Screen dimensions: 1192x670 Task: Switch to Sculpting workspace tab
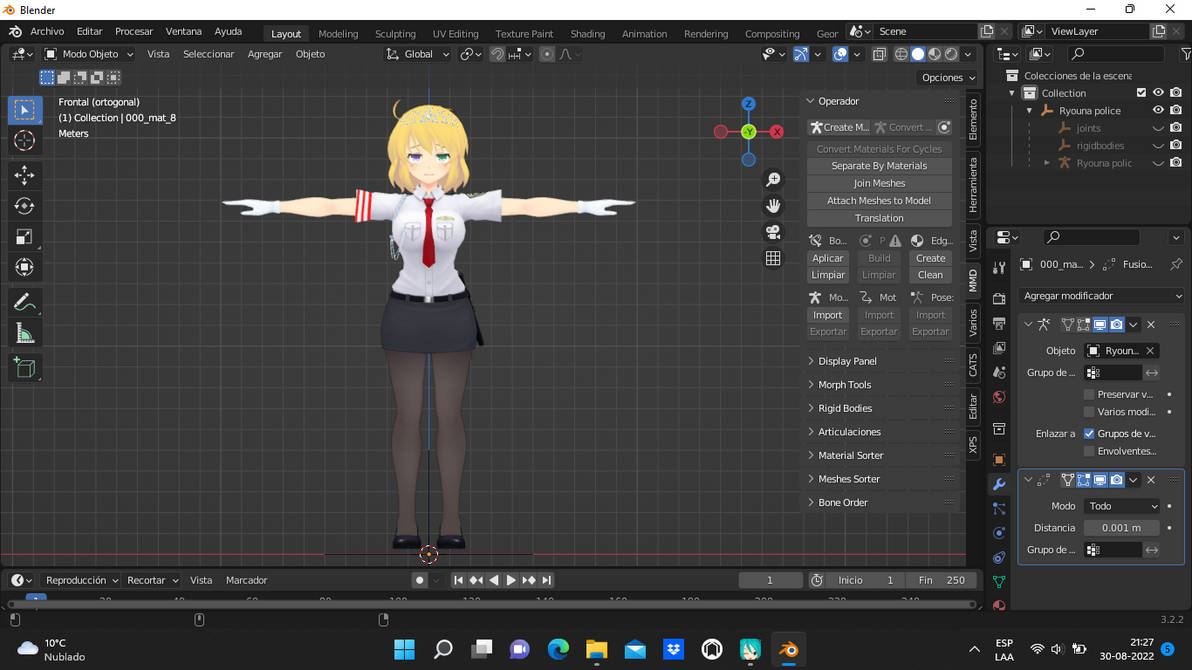(395, 33)
